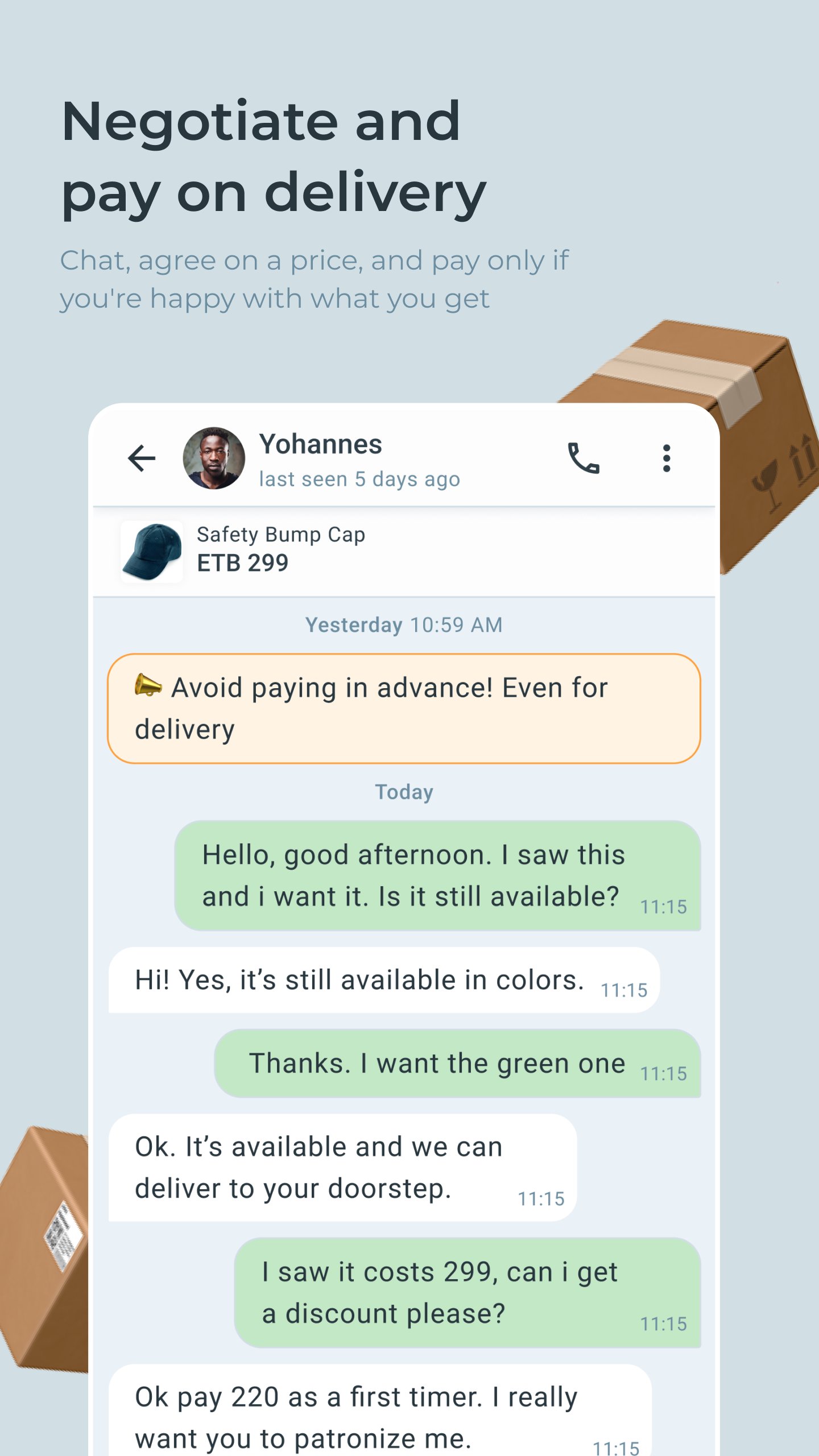
Task: Tap the Safety Bump Cap thumbnail
Action: 152,551
